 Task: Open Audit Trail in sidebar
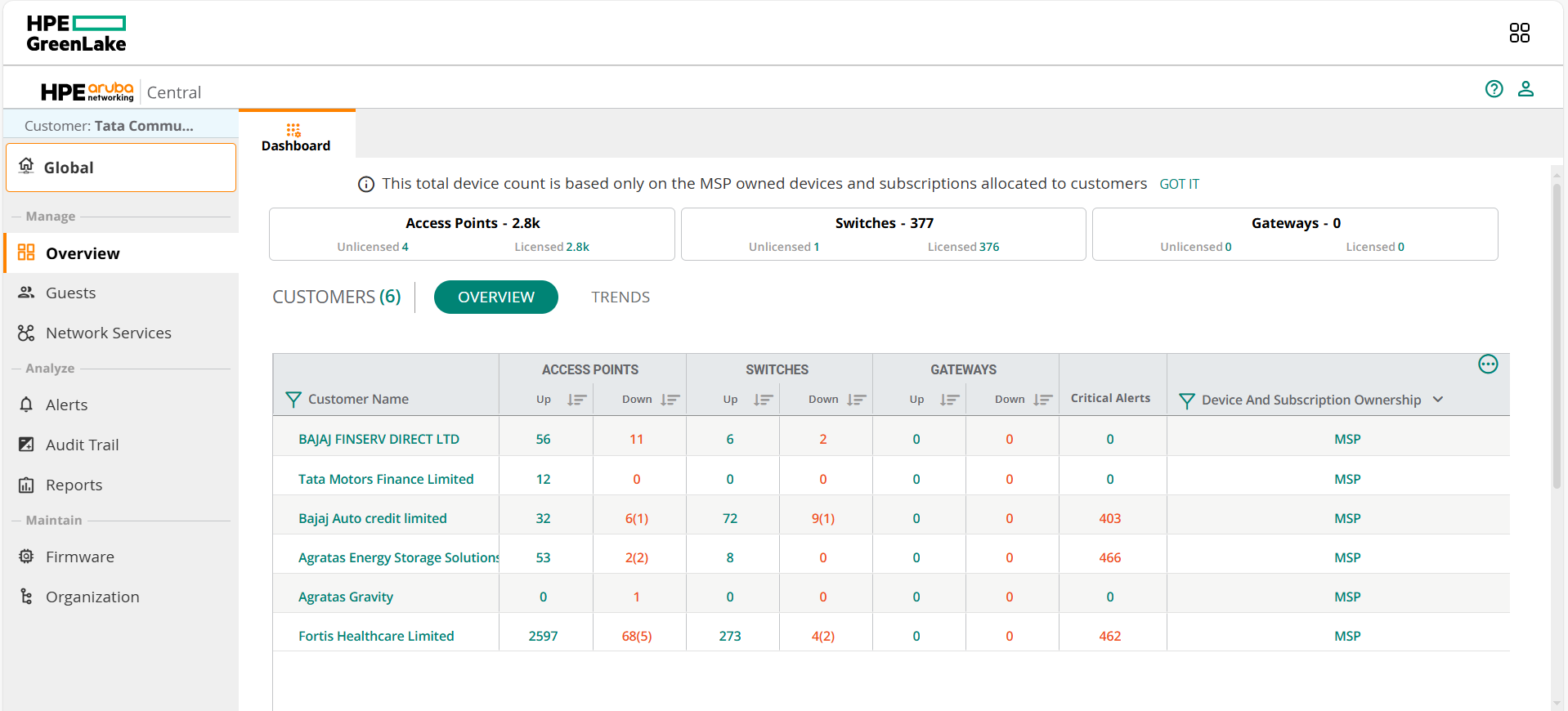[82, 445]
